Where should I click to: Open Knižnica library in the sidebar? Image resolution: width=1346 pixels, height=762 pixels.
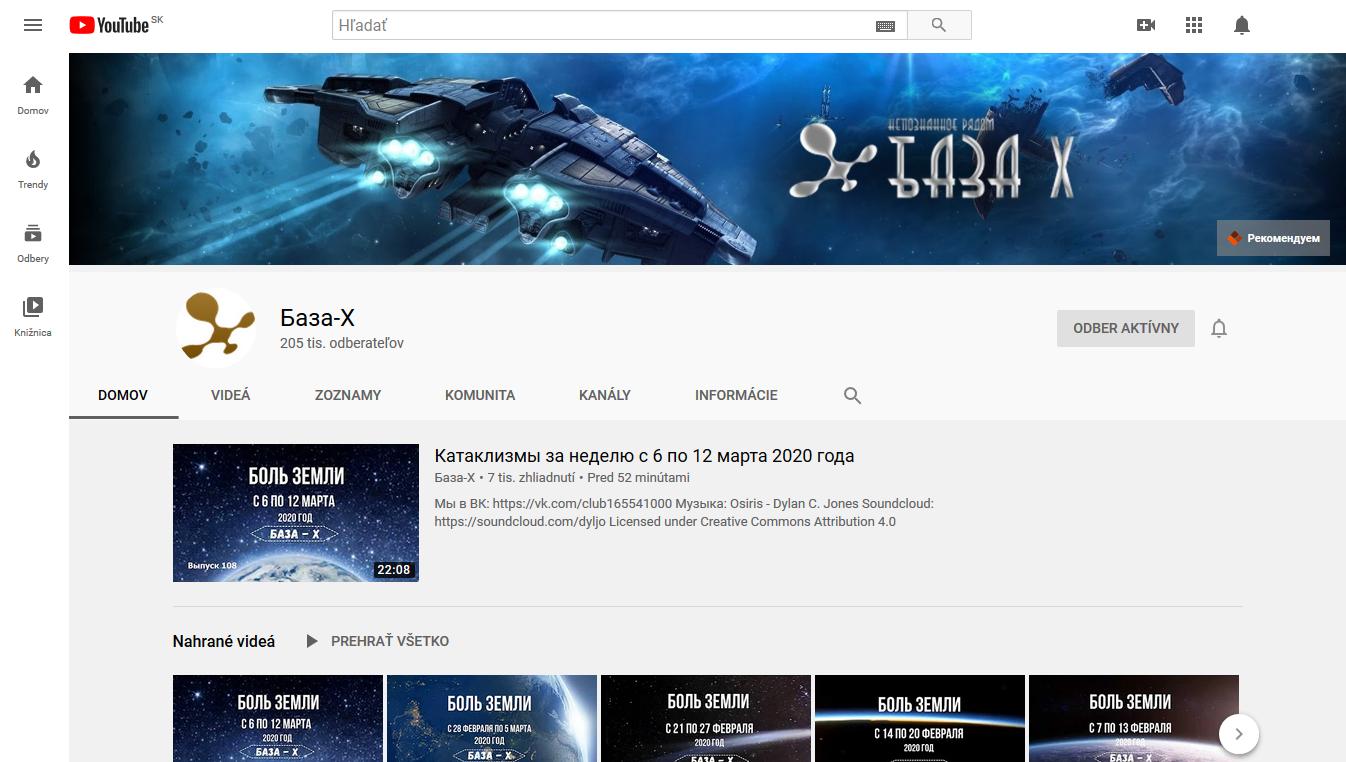(x=33, y=317)
